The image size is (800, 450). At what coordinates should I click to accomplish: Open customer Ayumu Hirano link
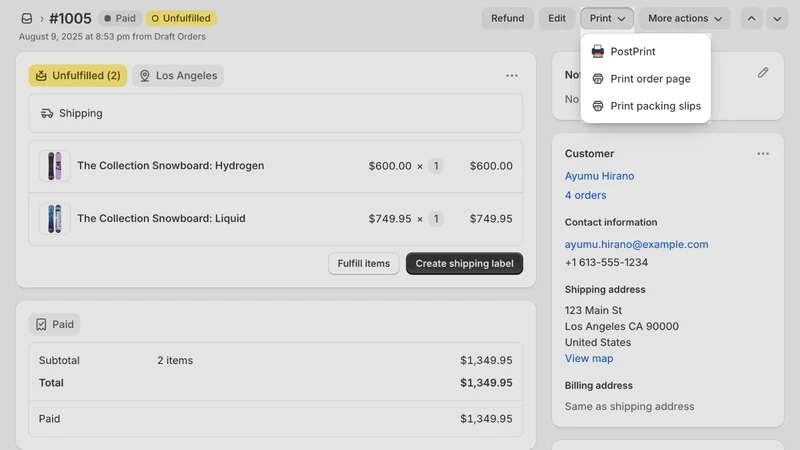599,176
